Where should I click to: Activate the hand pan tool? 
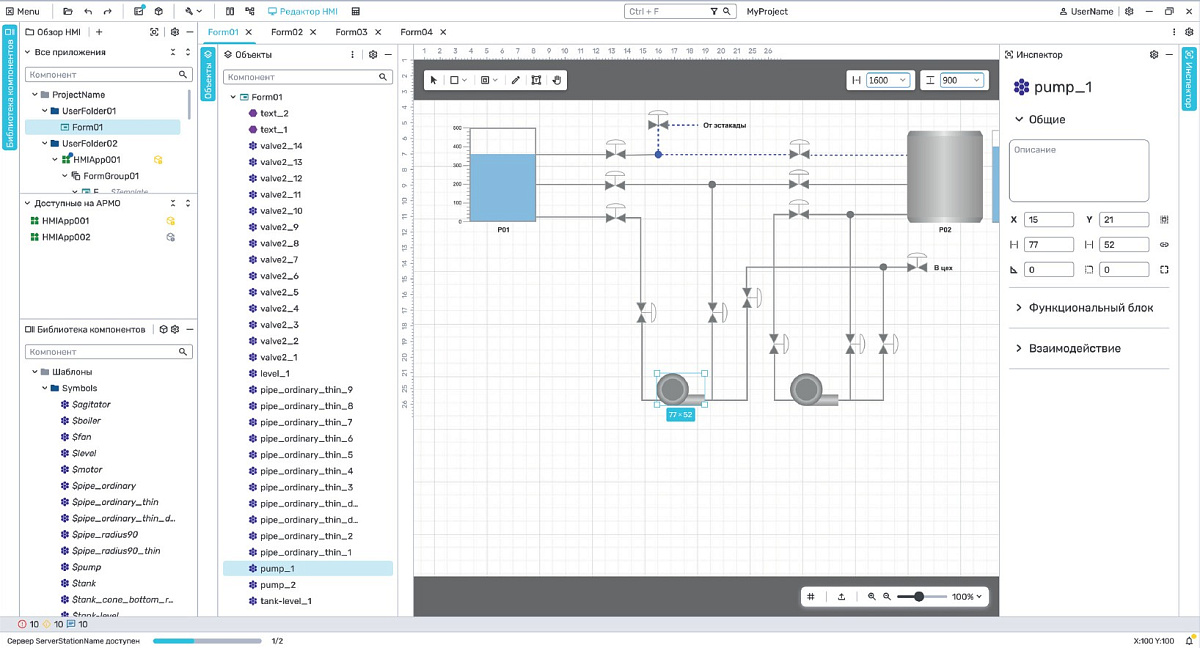(558, 80)
